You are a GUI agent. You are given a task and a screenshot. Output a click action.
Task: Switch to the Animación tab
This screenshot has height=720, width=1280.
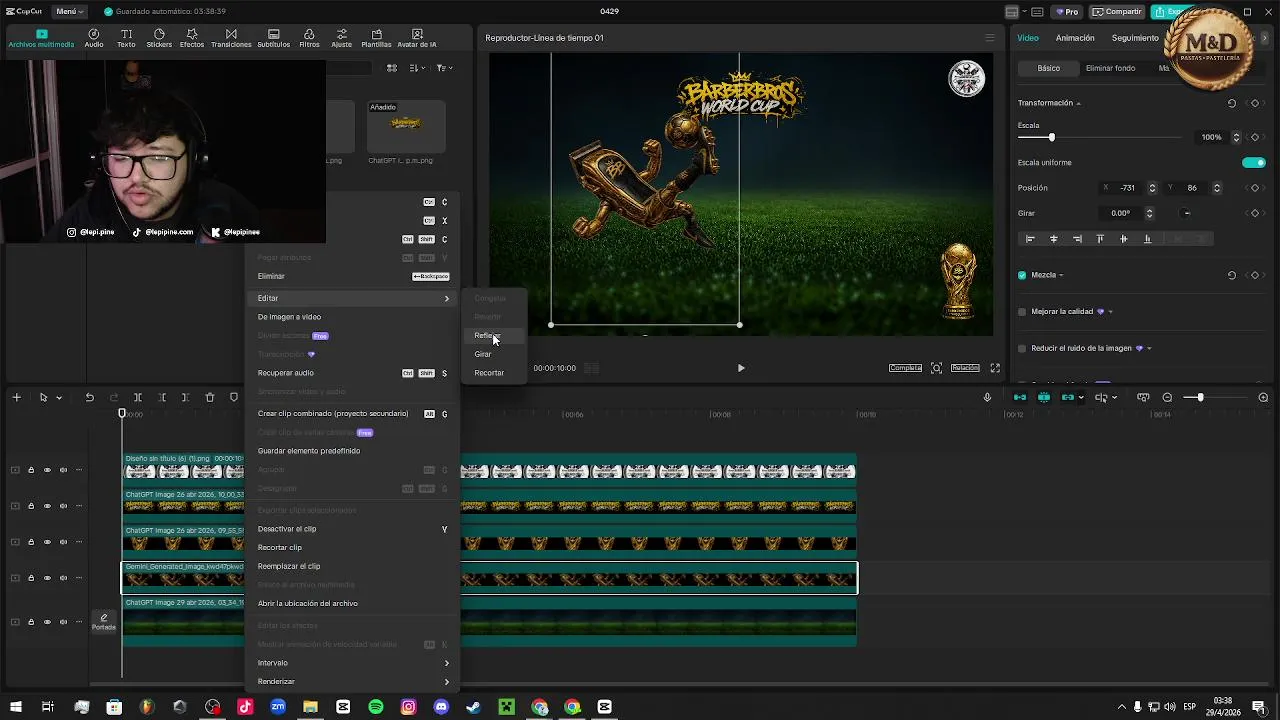click(x=1075, y=38)
